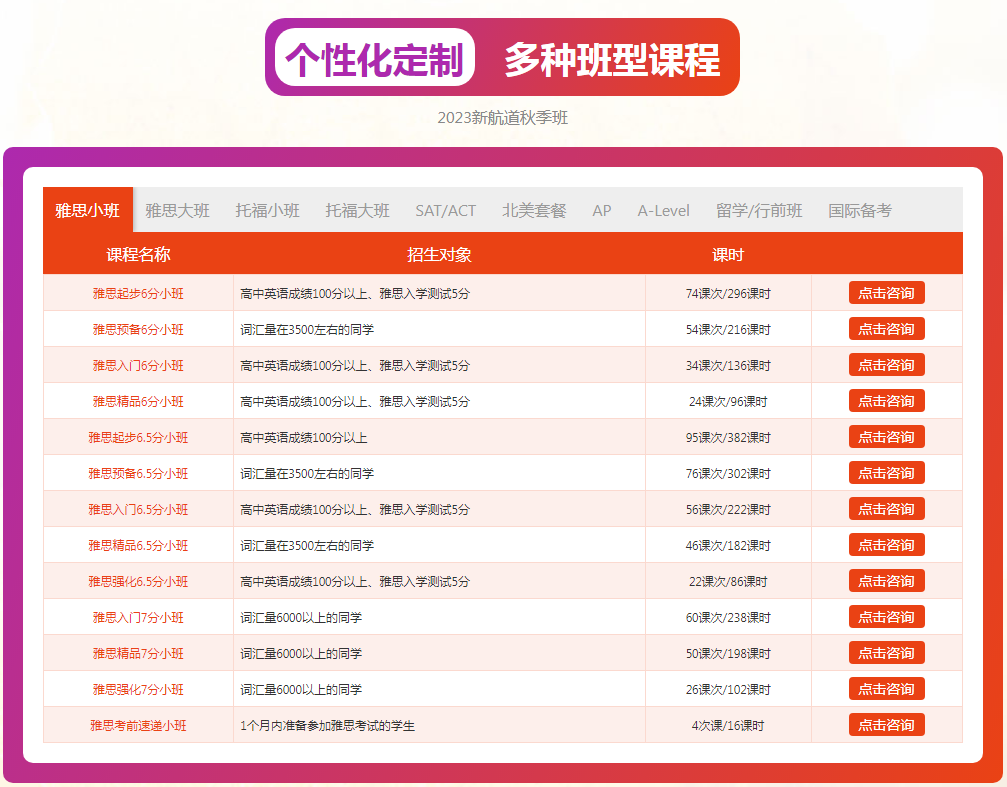The image size is (1007, 787).
Task: Select the 22课次/86课时 cell
Action: (728, 581)
